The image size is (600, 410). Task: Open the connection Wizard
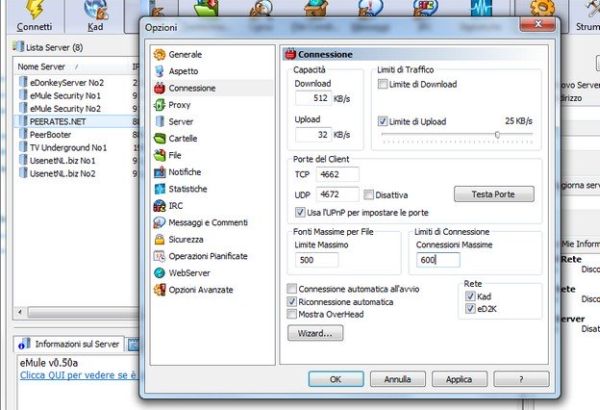[315, 333]
